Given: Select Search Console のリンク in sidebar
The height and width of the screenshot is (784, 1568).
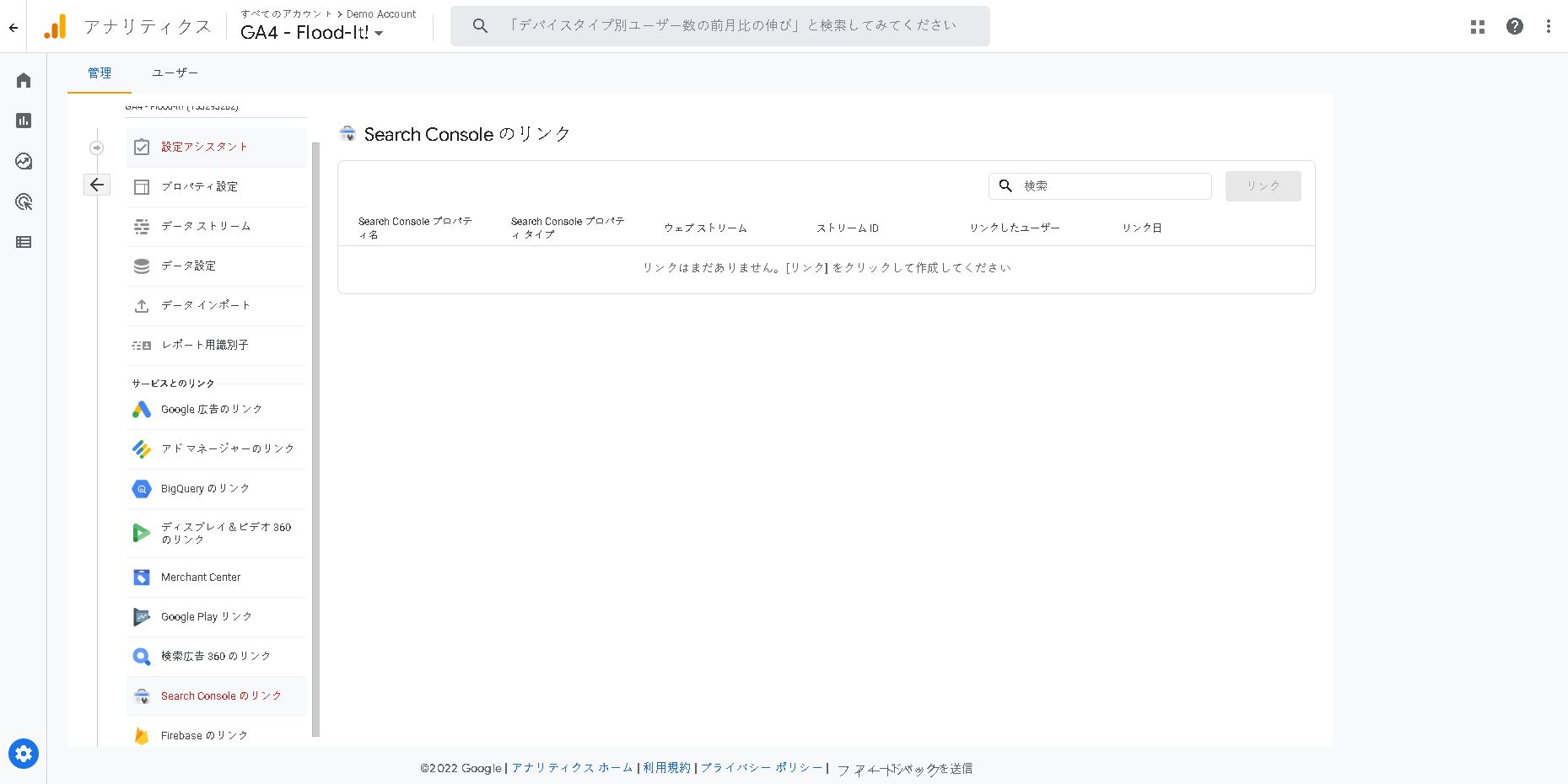Looking at the screenshot, I should click(x=217, y=696).
